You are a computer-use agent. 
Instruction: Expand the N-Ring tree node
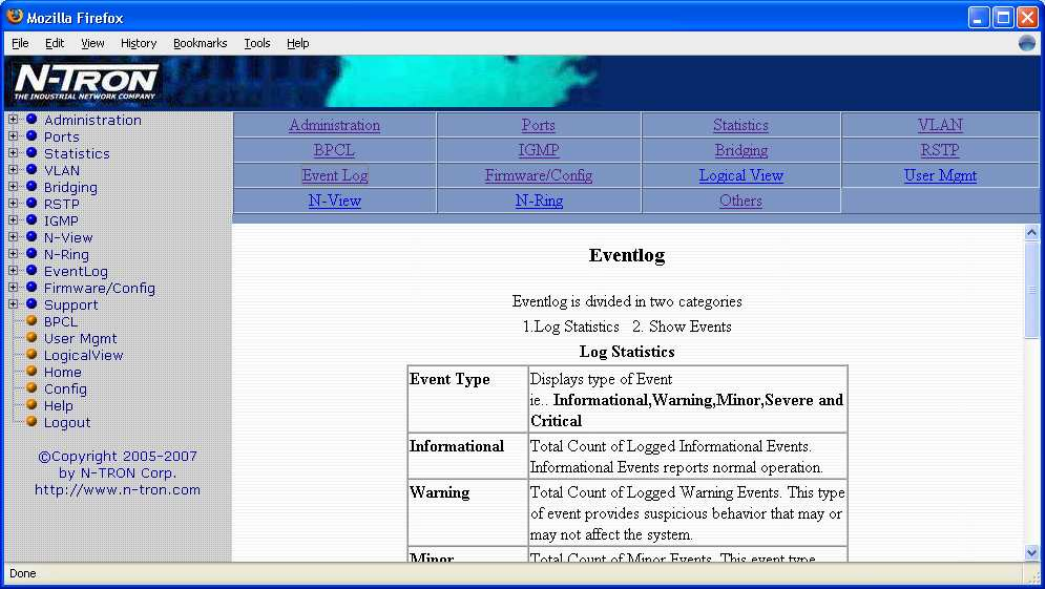[x=13, y=254]
